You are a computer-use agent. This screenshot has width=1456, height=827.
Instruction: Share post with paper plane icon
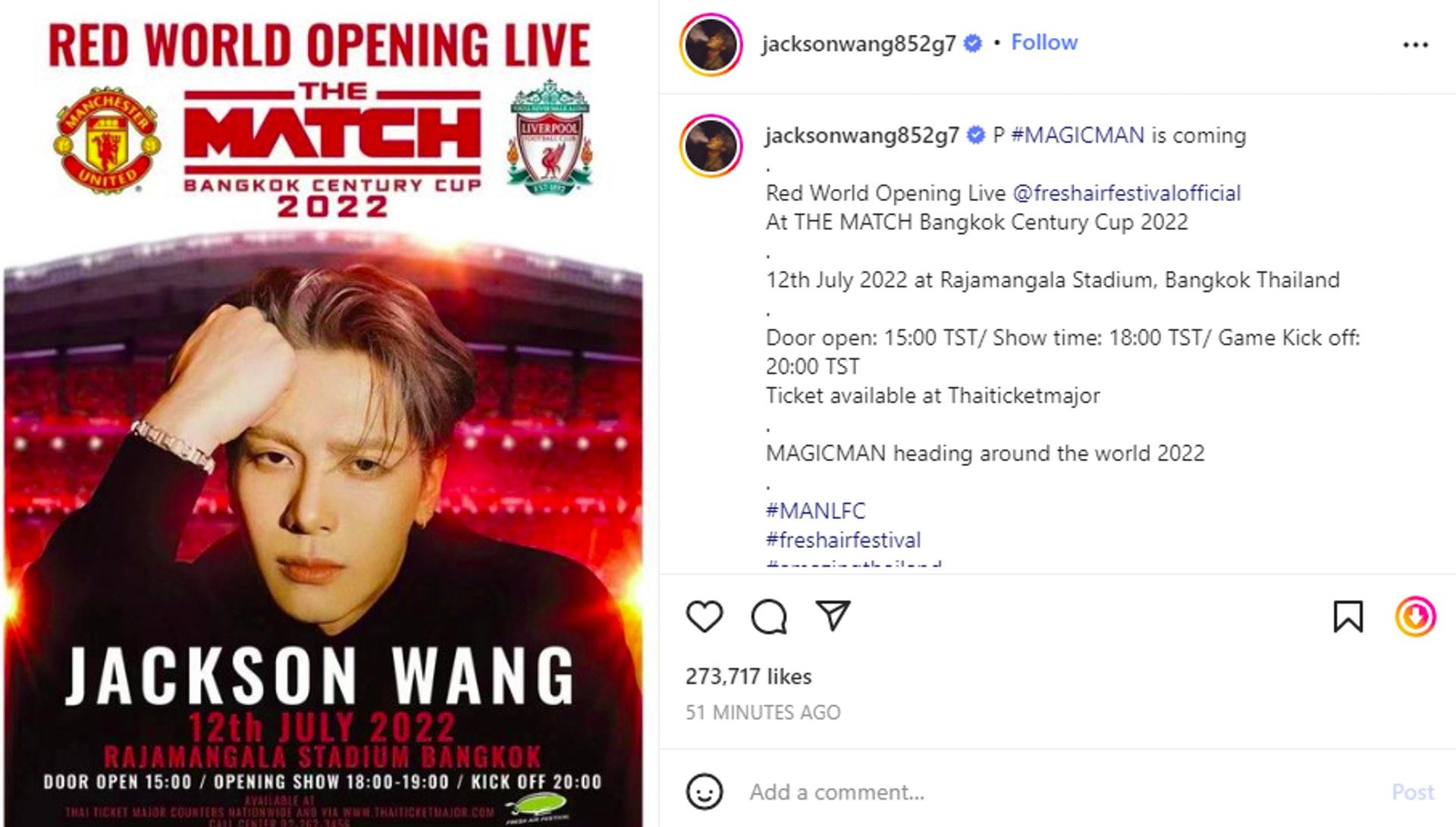[833, 615]
